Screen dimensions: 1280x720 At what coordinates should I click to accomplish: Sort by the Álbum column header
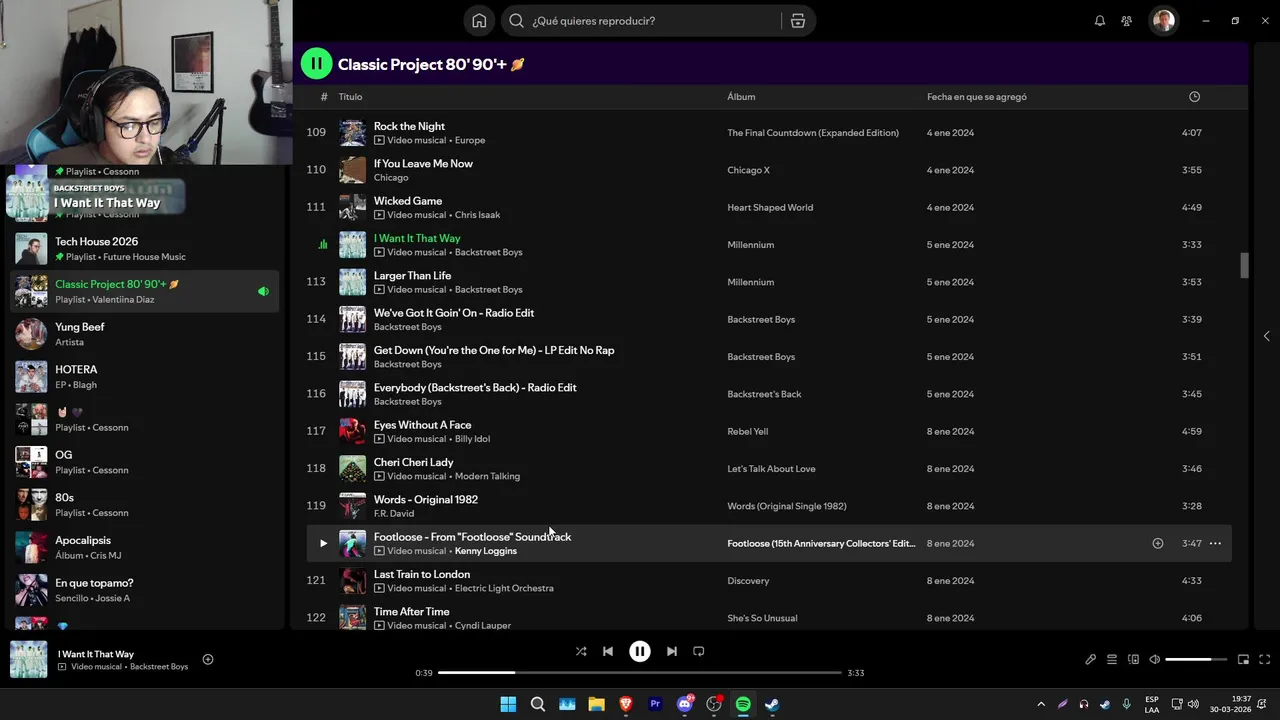pos(741,97)
